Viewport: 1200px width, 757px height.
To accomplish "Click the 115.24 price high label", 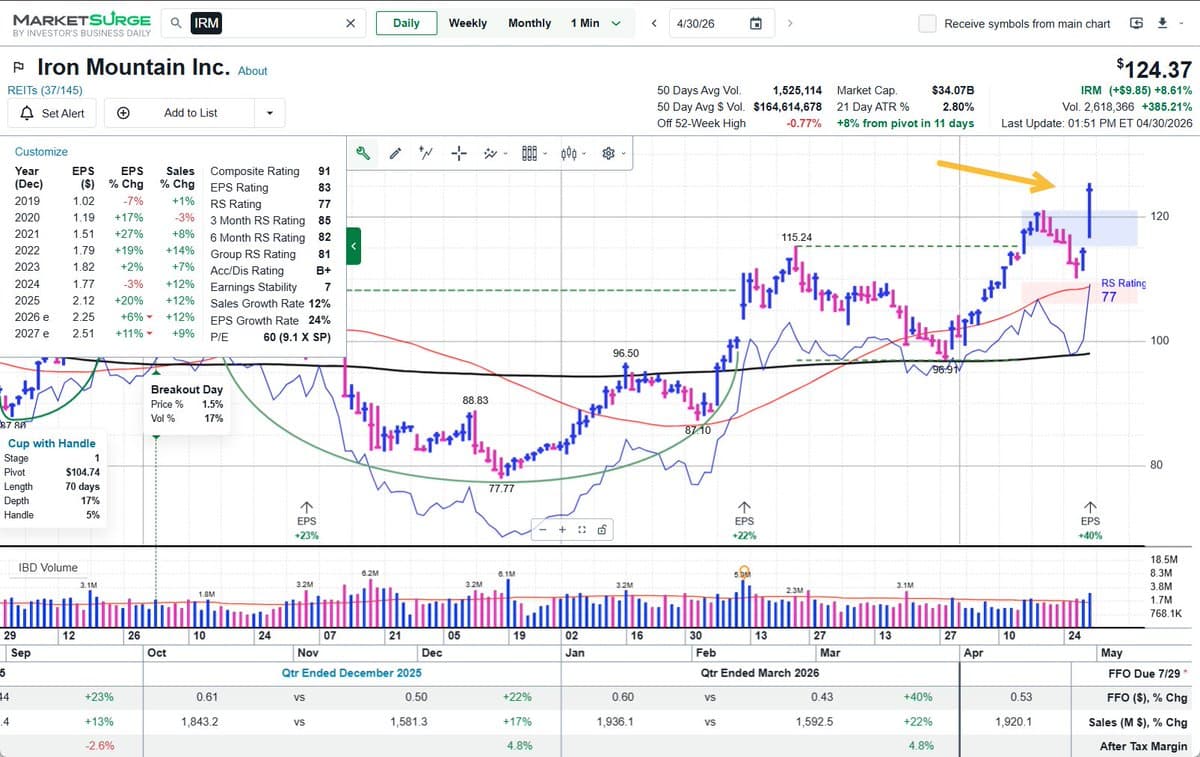I will 796,237.
